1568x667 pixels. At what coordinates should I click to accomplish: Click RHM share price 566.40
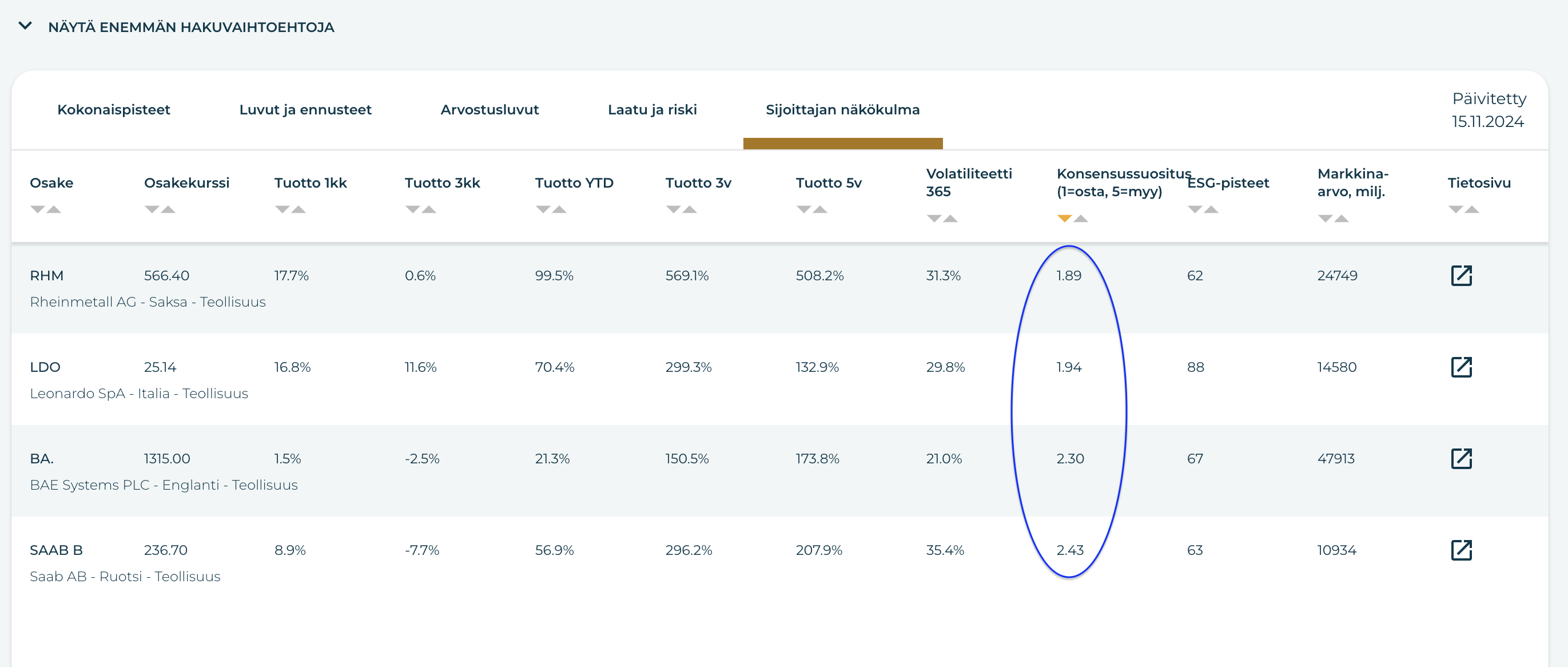click(x=166, y=275)
